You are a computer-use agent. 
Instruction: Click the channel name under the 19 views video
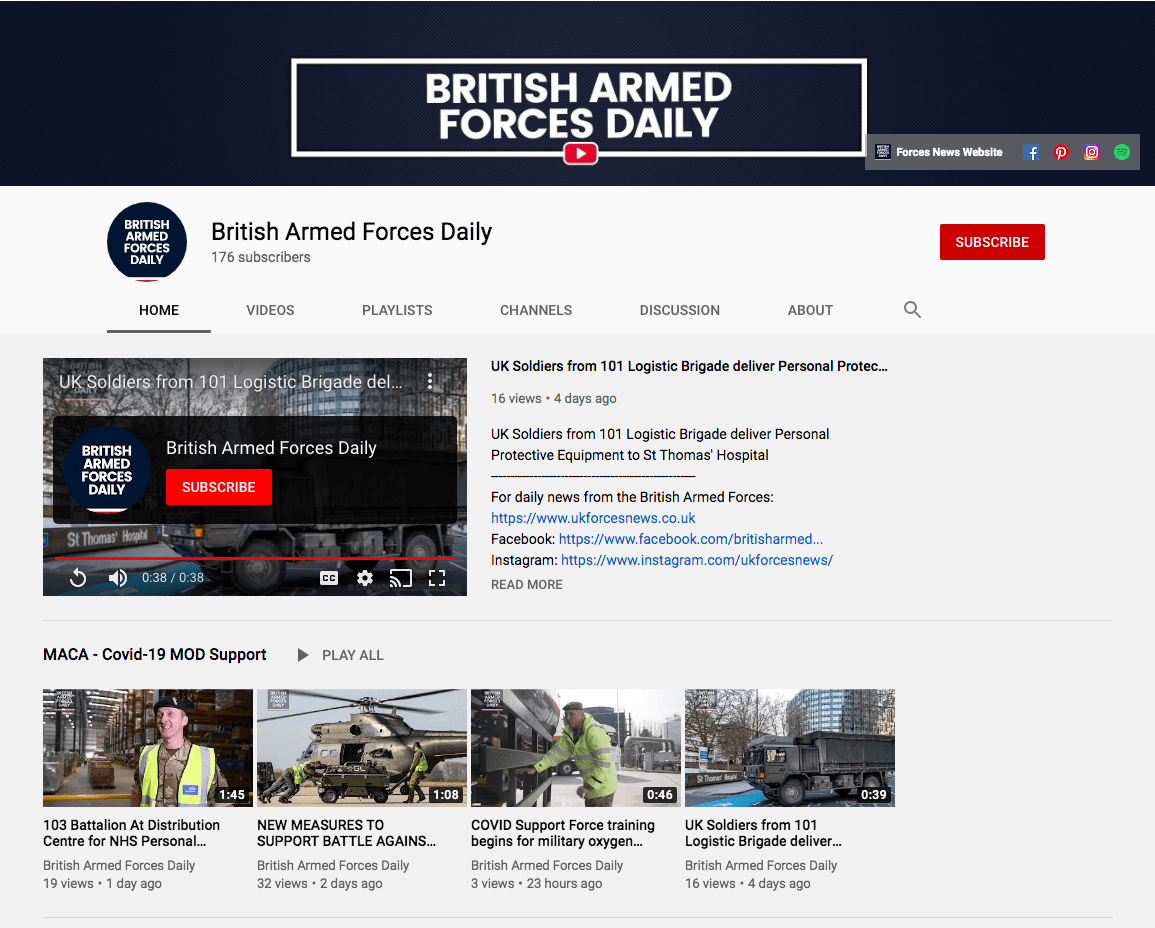tap(119, 865)
